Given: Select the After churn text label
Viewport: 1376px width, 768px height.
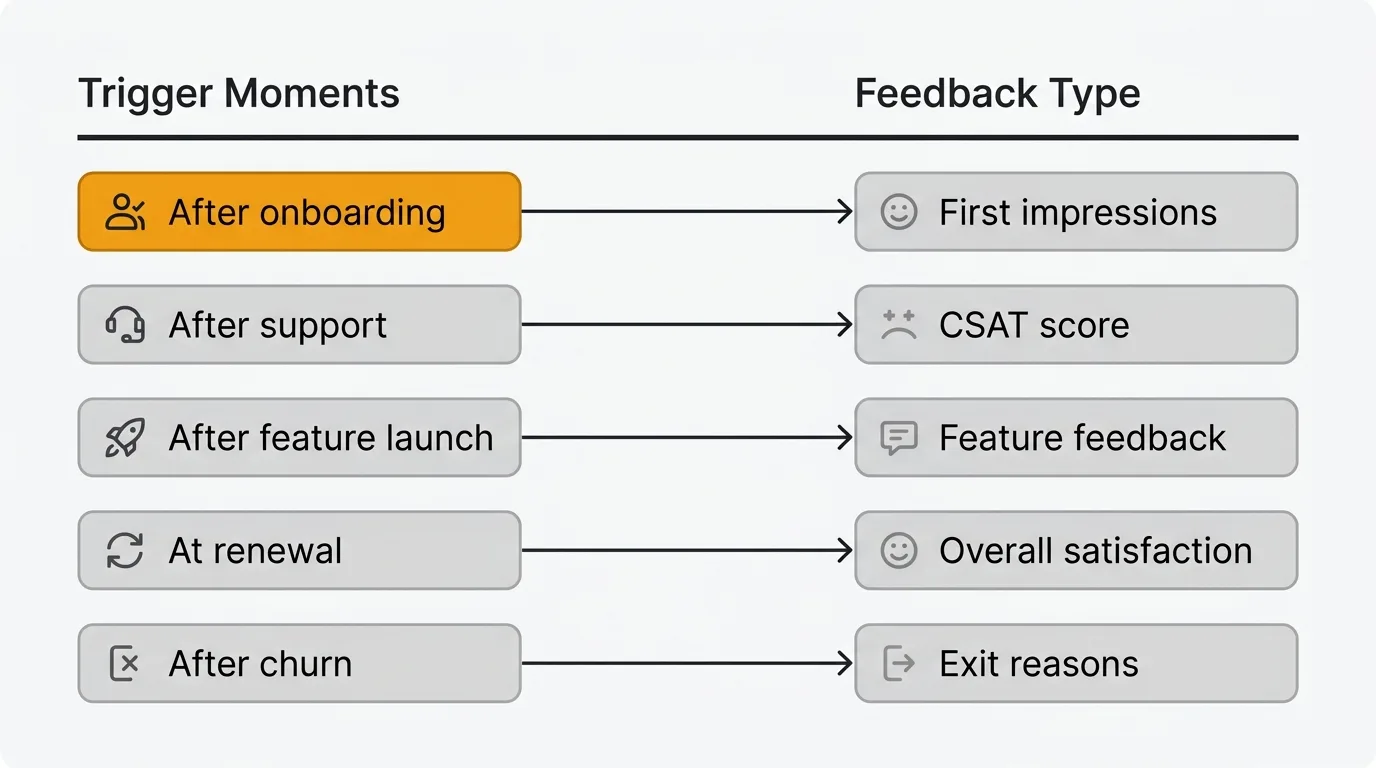Looking at the screenshot, I should 260,664.
